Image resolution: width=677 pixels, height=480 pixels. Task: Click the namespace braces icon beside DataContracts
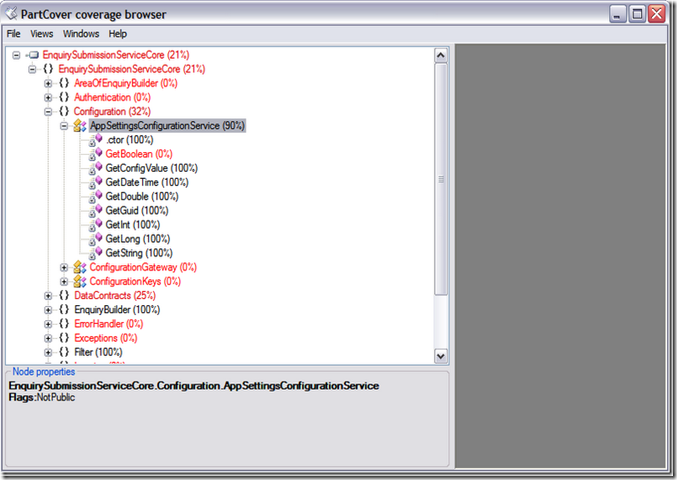point(64,296)
